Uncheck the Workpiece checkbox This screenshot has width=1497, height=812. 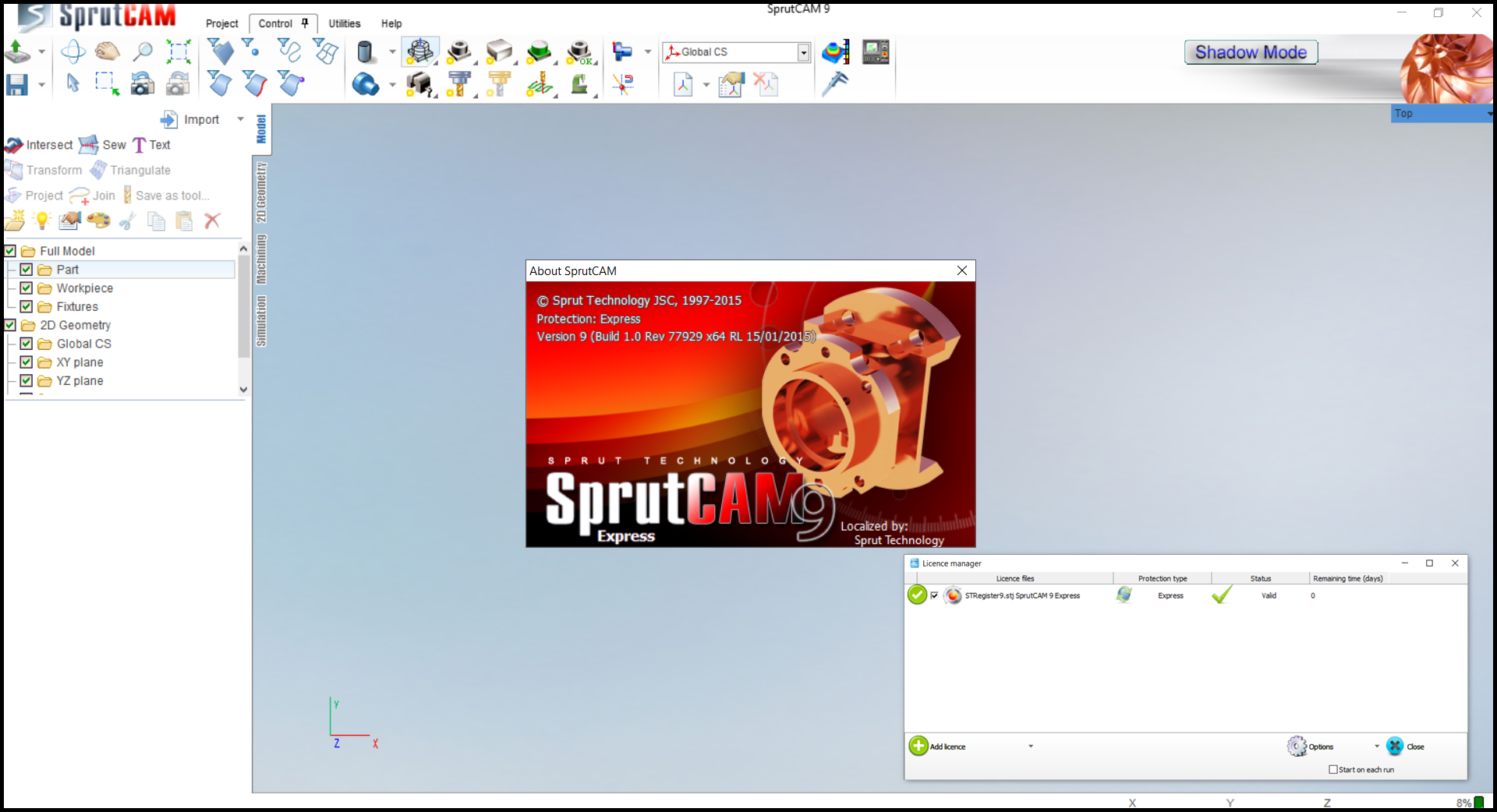coord(27,288)
